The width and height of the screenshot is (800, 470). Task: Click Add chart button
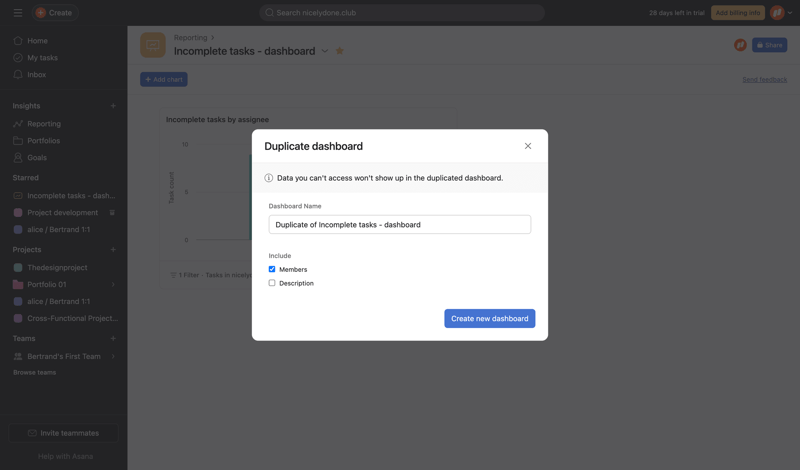(x=164, y=79)
